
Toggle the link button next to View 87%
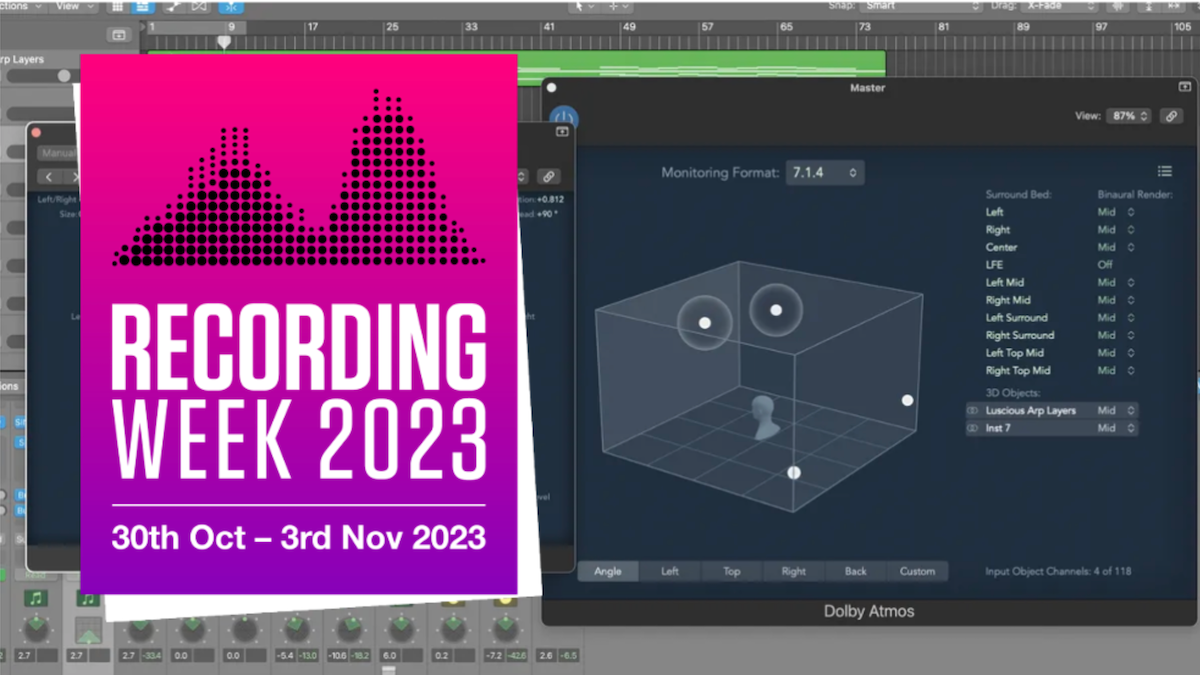pos(1170,116)
